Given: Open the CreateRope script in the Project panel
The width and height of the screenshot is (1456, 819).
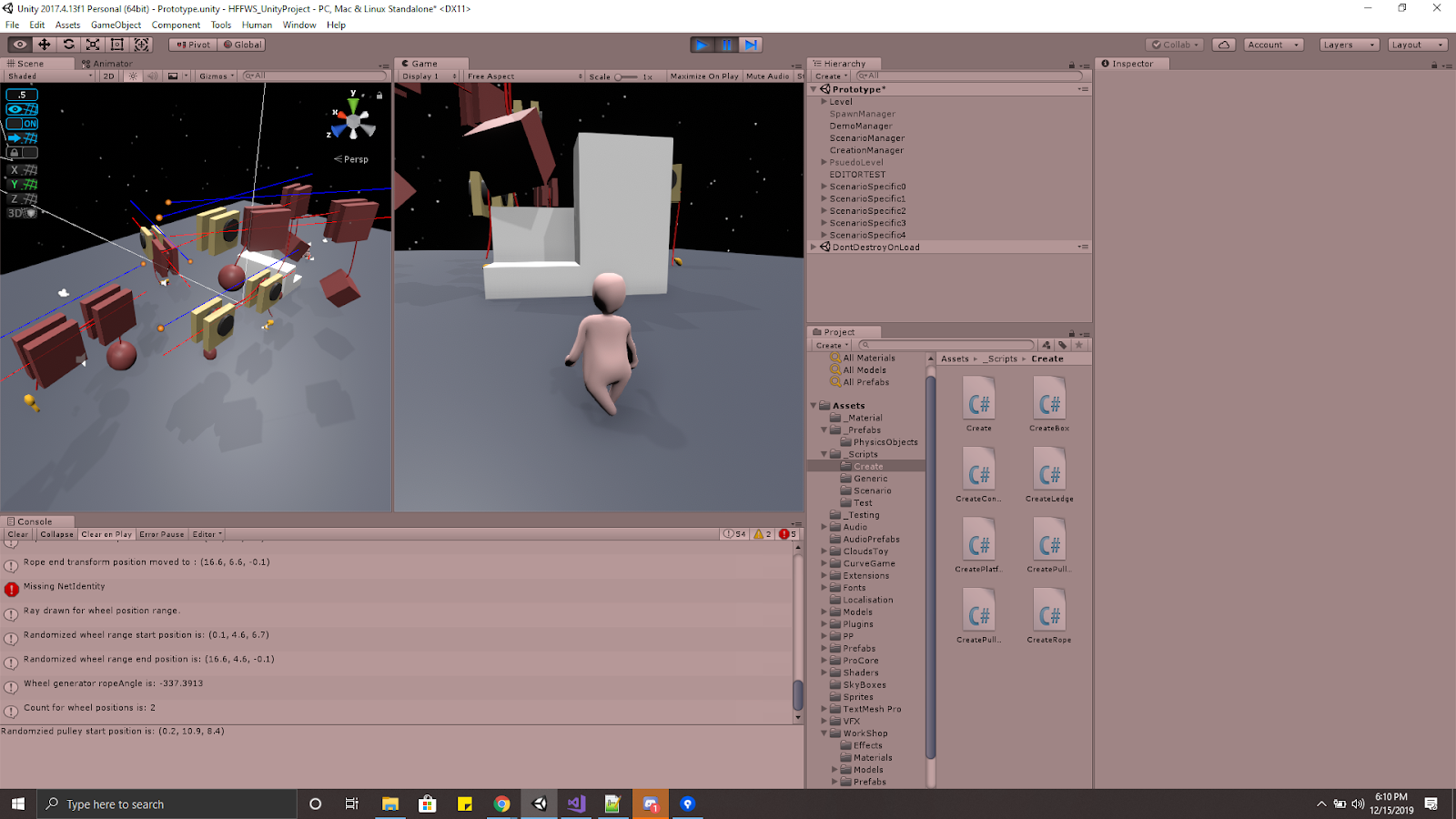Looking at the screenshot, I should coord(1048,612).
